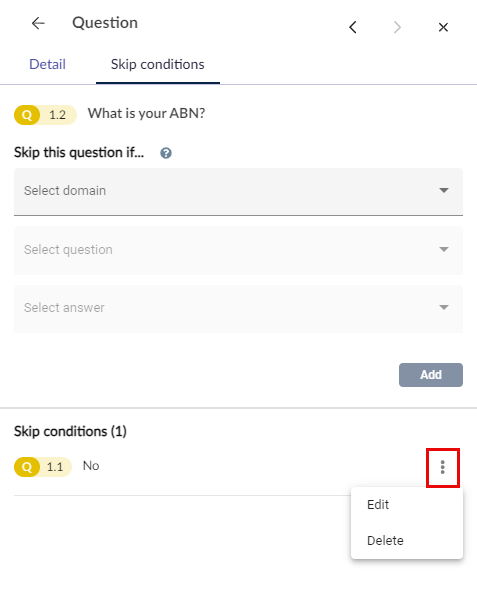This screenshot has height=595, width=477.
Task: Switch to the Detail tab
Action: (x=47, y=65)
